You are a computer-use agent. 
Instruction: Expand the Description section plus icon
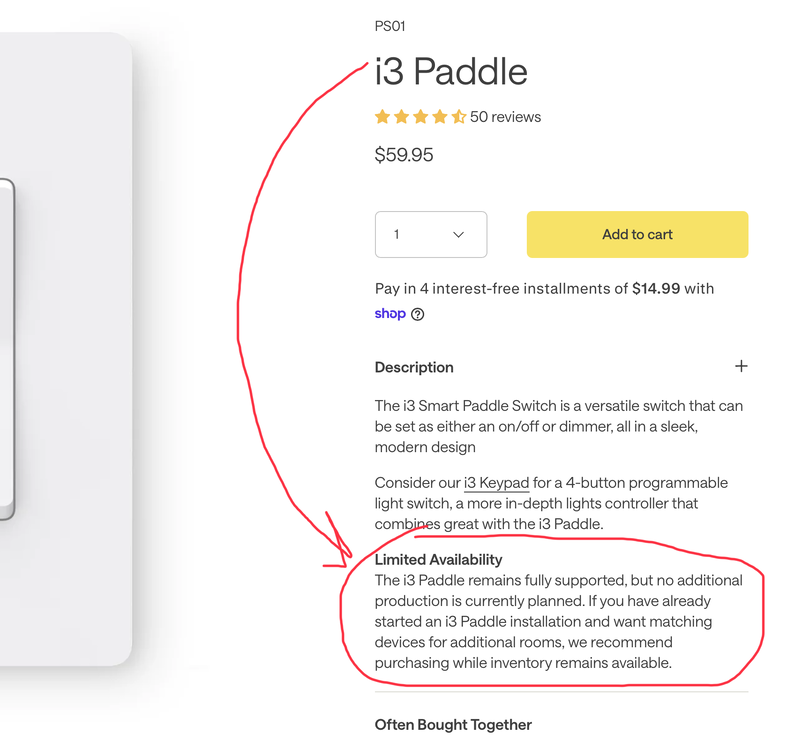tap(741, 366)
